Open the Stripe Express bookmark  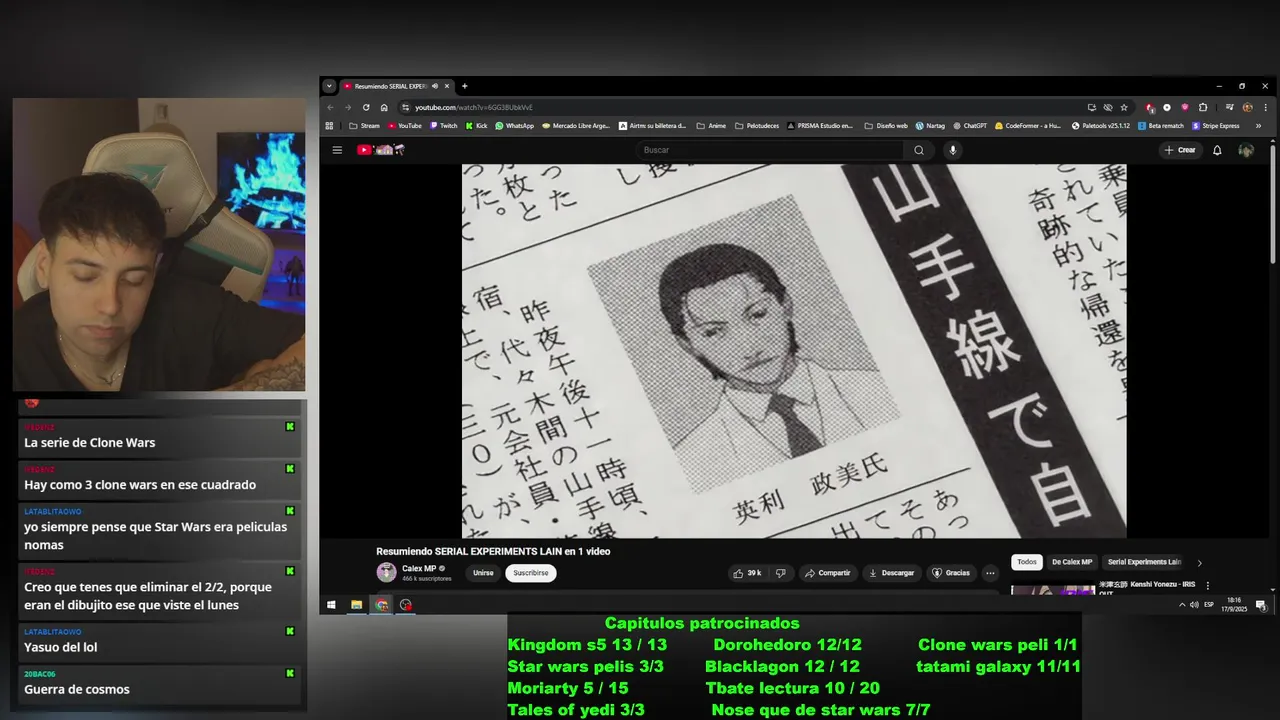tap(1215, 126)
